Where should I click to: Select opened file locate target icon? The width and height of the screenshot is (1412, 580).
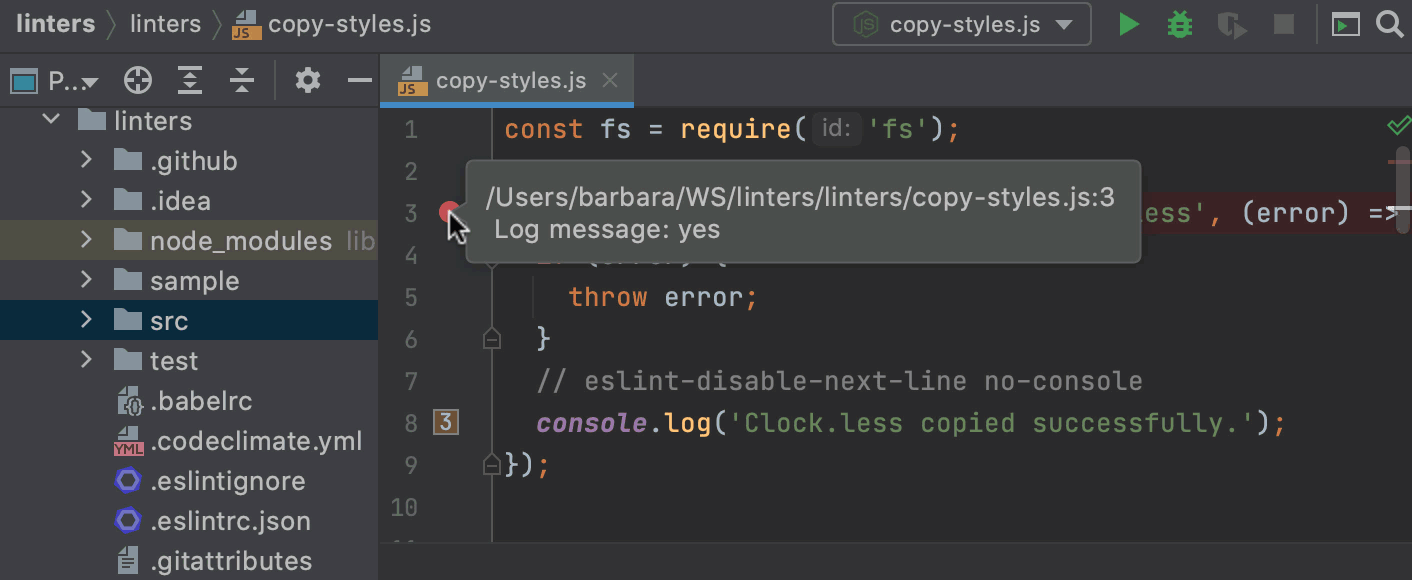coord(138,81)
